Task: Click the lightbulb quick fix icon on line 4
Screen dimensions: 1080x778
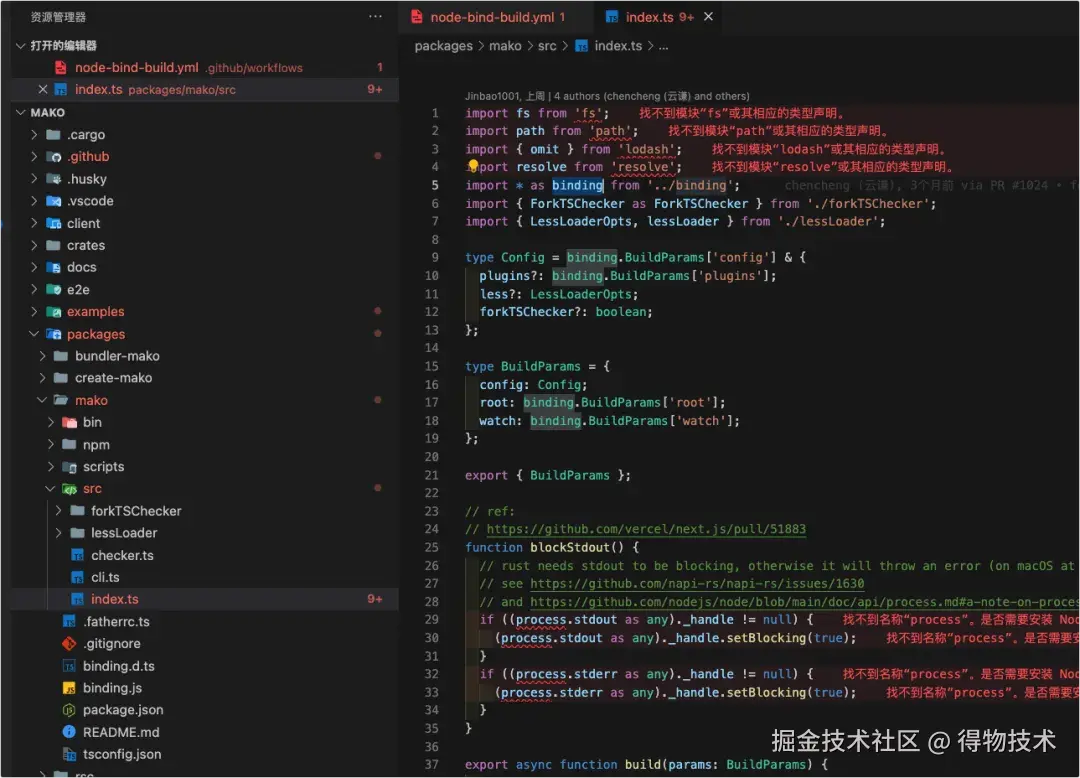Action: [x=472, y=165]
